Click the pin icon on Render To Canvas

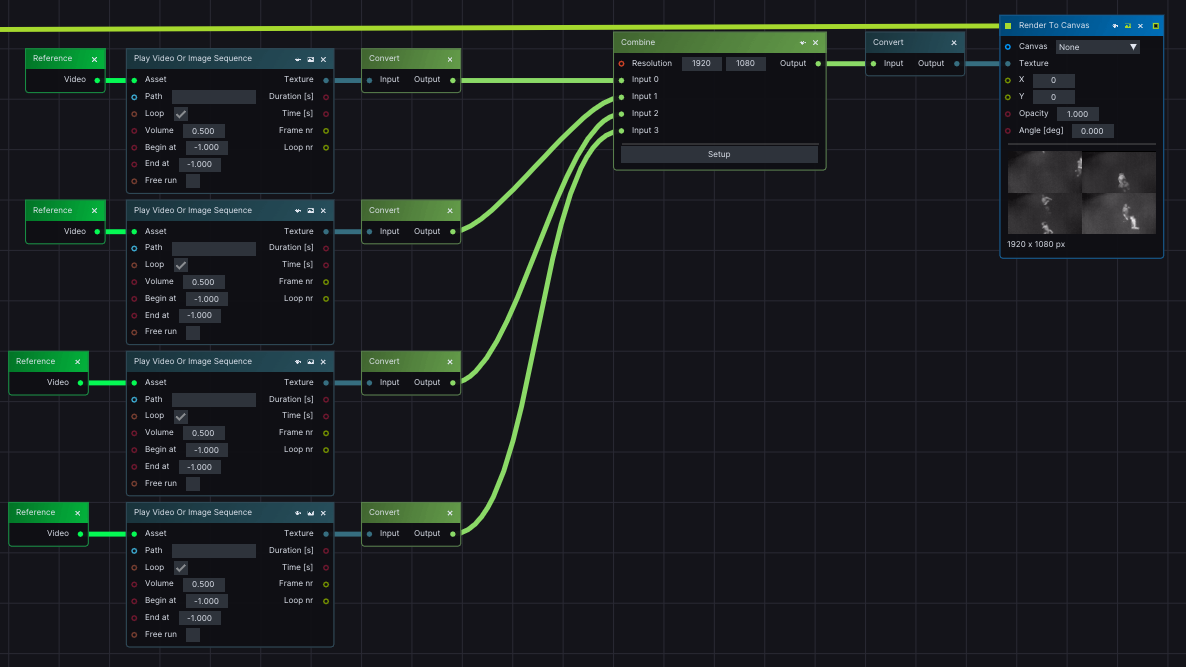[1115, 26]
